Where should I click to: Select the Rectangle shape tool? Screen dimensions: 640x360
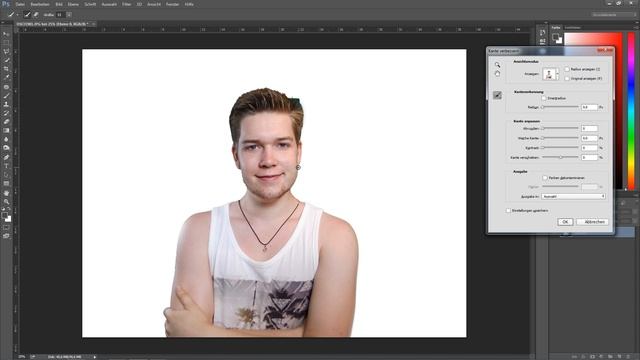(6, 184)
